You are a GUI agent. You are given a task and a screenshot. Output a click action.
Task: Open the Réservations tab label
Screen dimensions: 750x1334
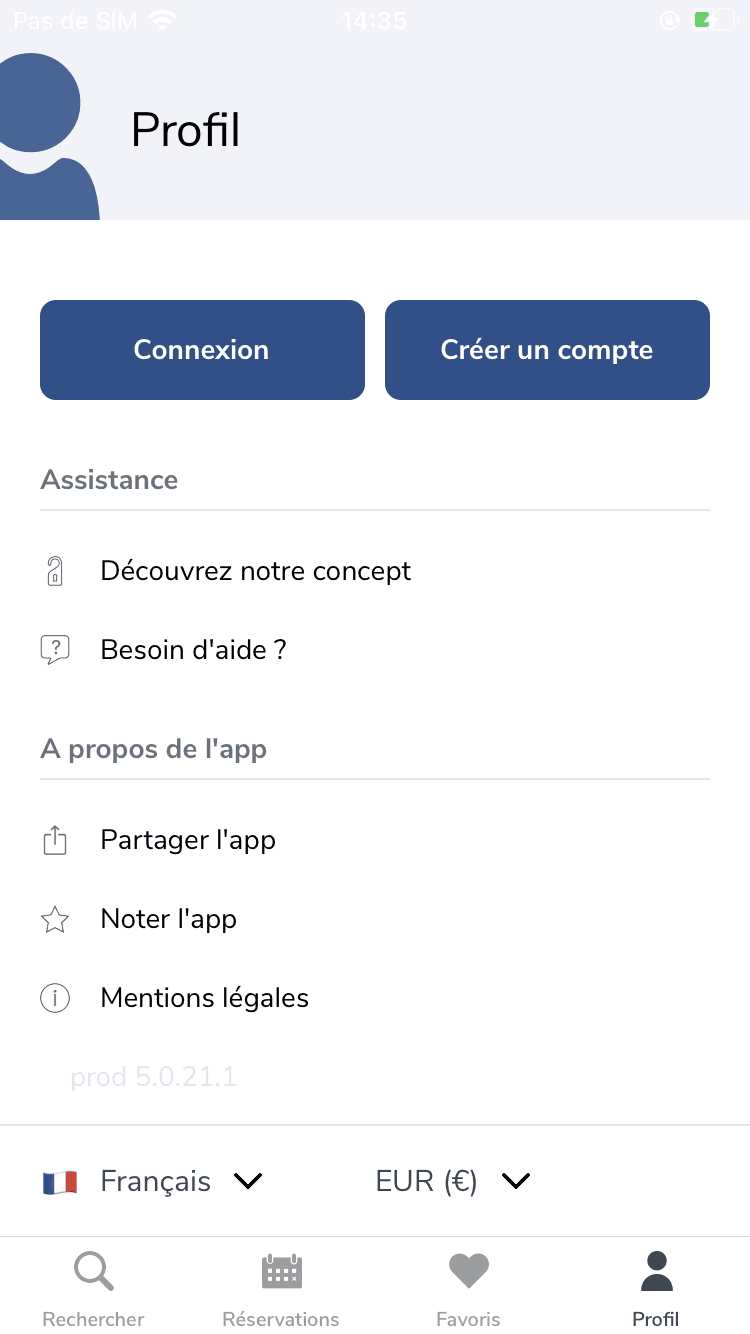click(281, 1319)
